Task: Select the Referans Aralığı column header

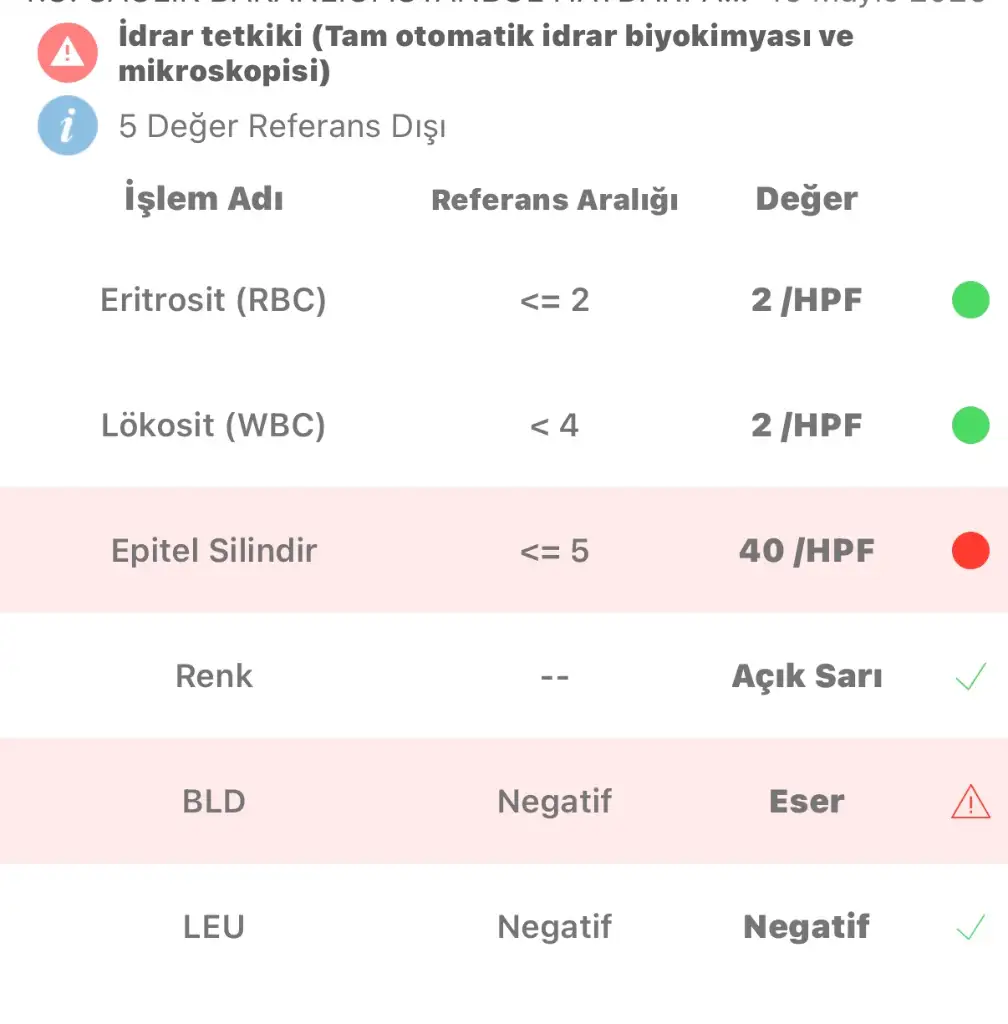Action: pyautogui.click(x=554, y=200)
